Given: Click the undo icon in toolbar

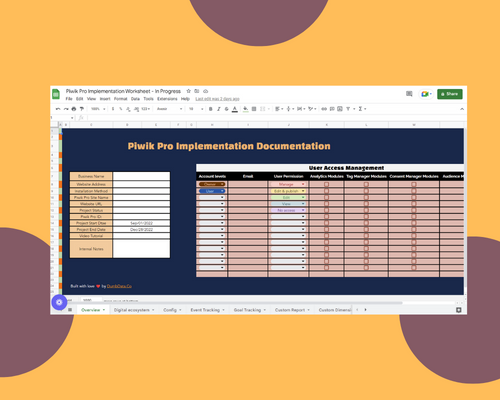Looking at the screenshot, I should click(58, 109).
